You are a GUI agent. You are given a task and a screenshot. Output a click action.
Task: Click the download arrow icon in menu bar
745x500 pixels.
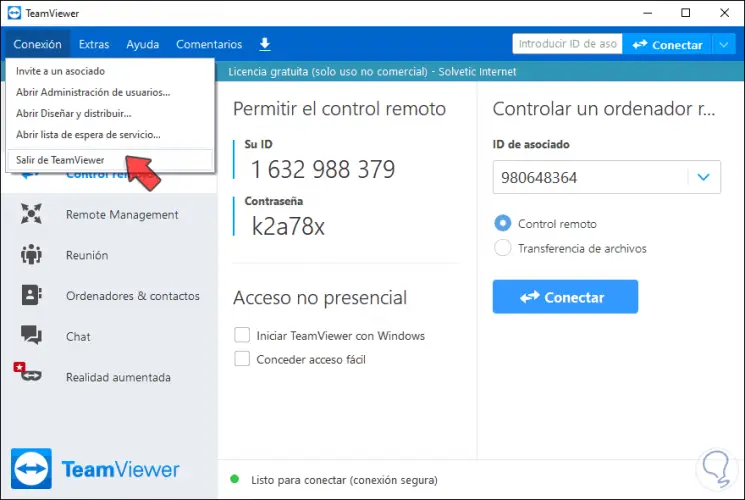265,44
